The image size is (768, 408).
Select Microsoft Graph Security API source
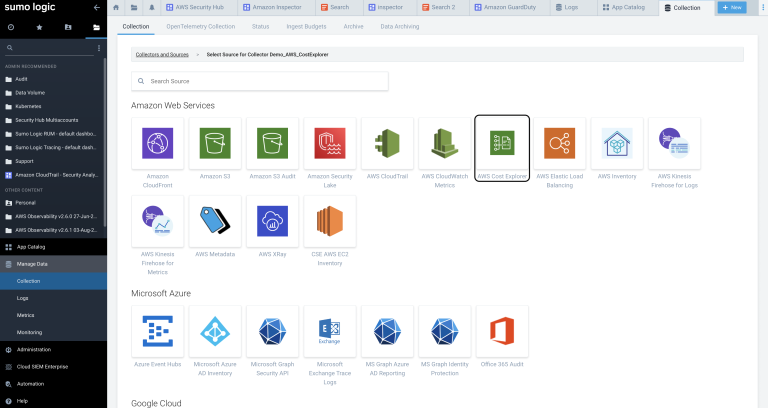[x=272, y=331]
